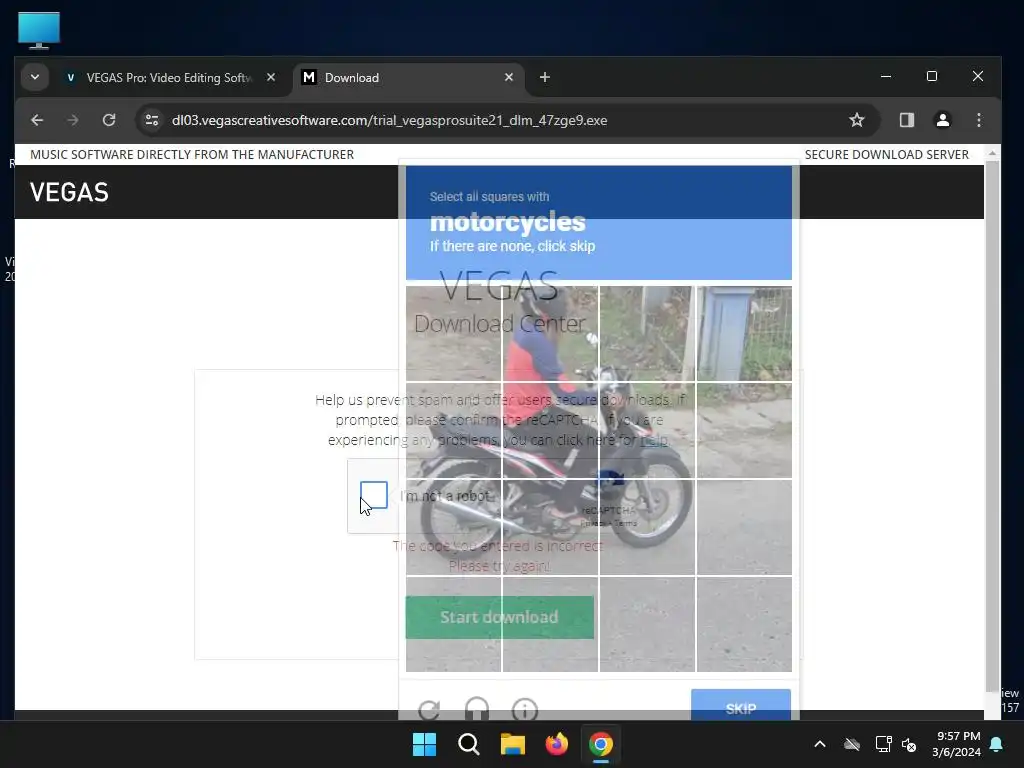The height and width of the screenshot is (768, 1024).
Task: Click Chrome icon in the taskbar
Action: (x=601, y=744)
